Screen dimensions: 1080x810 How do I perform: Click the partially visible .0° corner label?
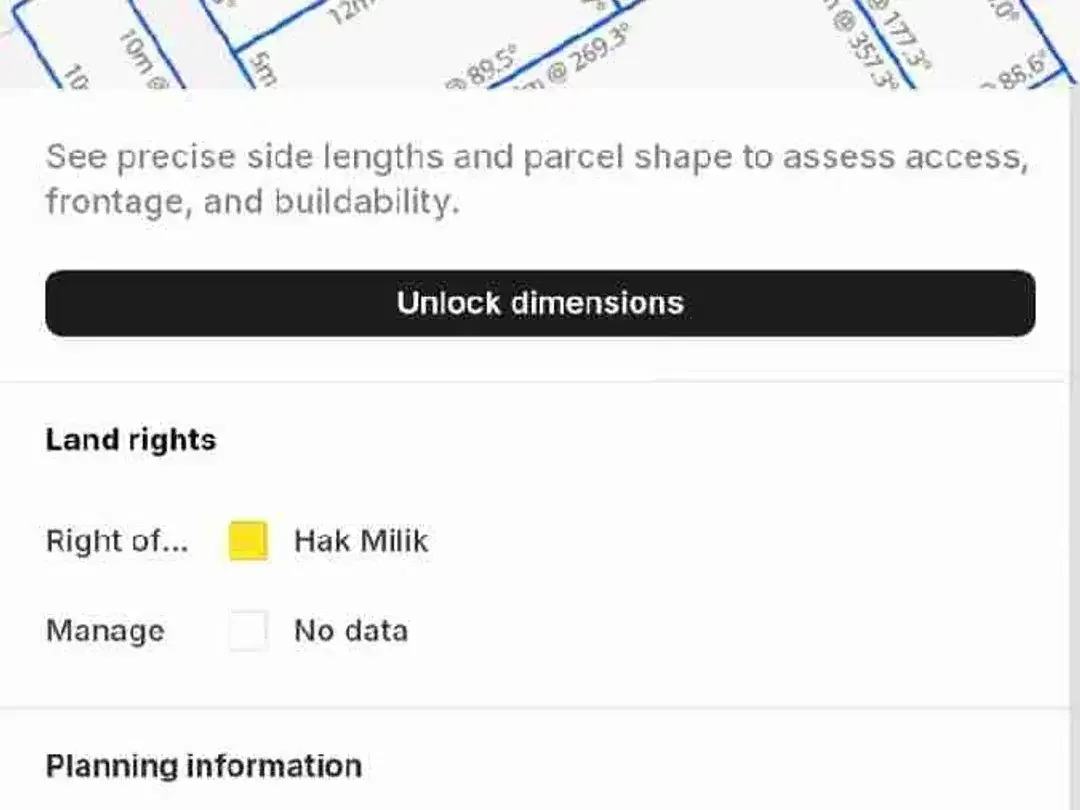[1002, 10]
